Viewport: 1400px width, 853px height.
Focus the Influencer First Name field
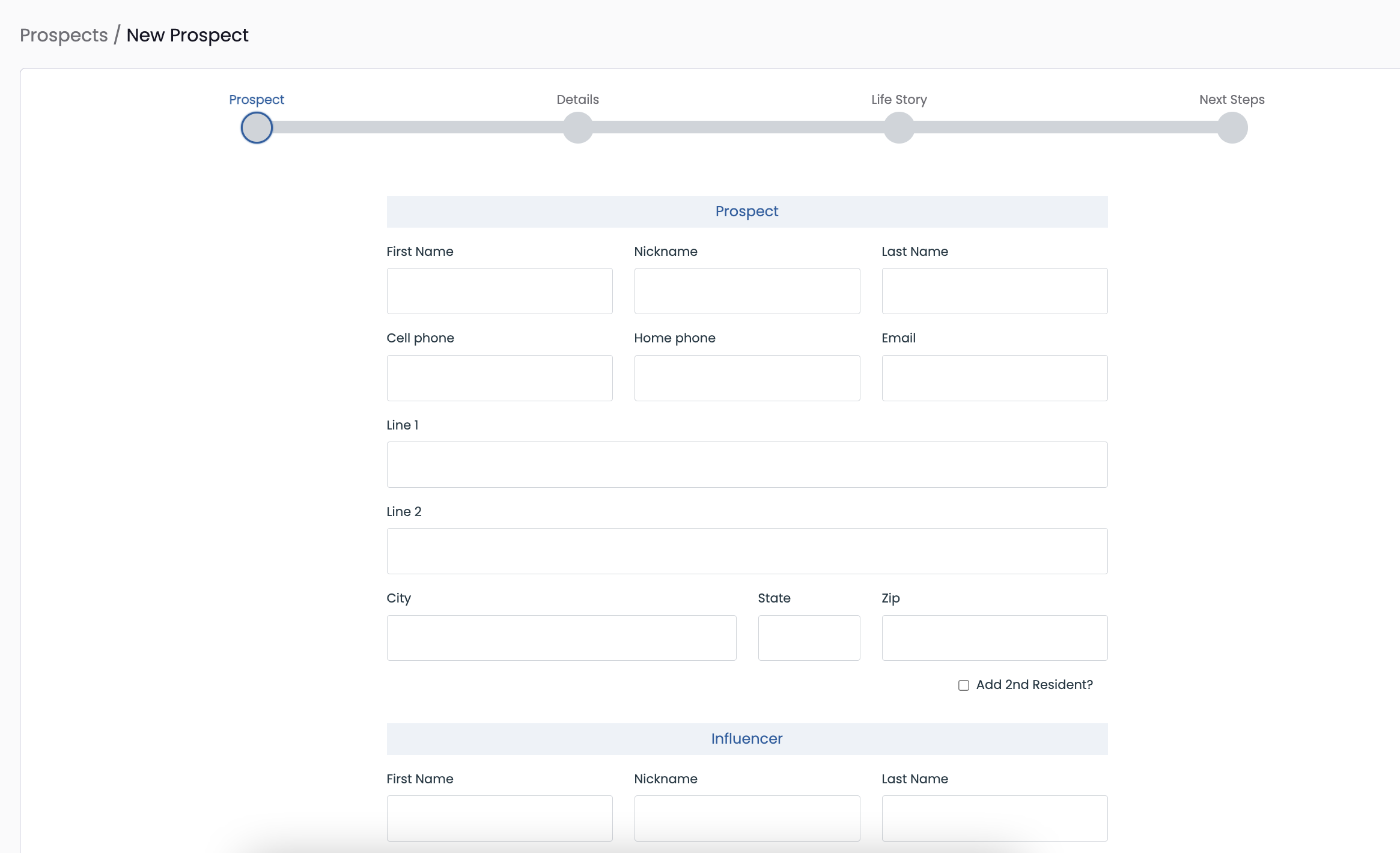499,818
